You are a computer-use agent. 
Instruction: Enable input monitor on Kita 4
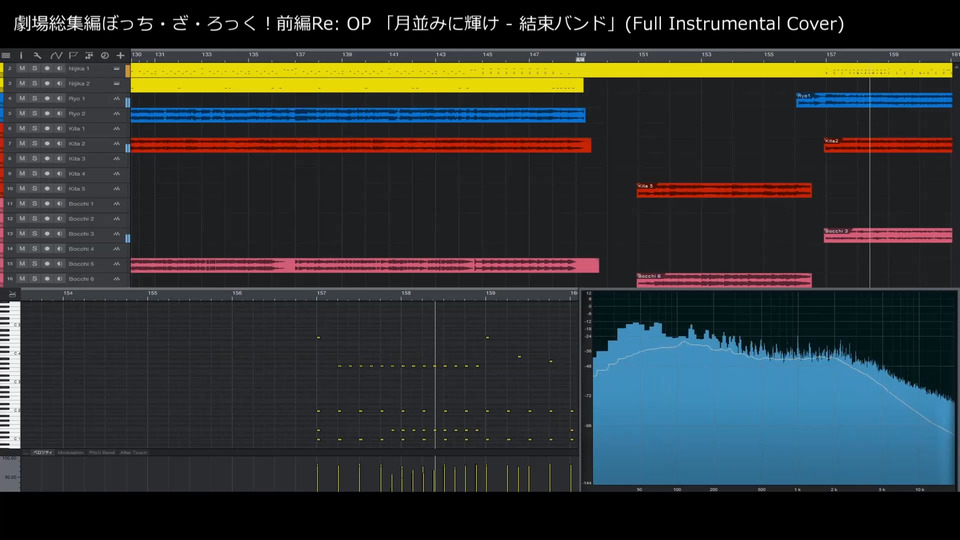59,174
